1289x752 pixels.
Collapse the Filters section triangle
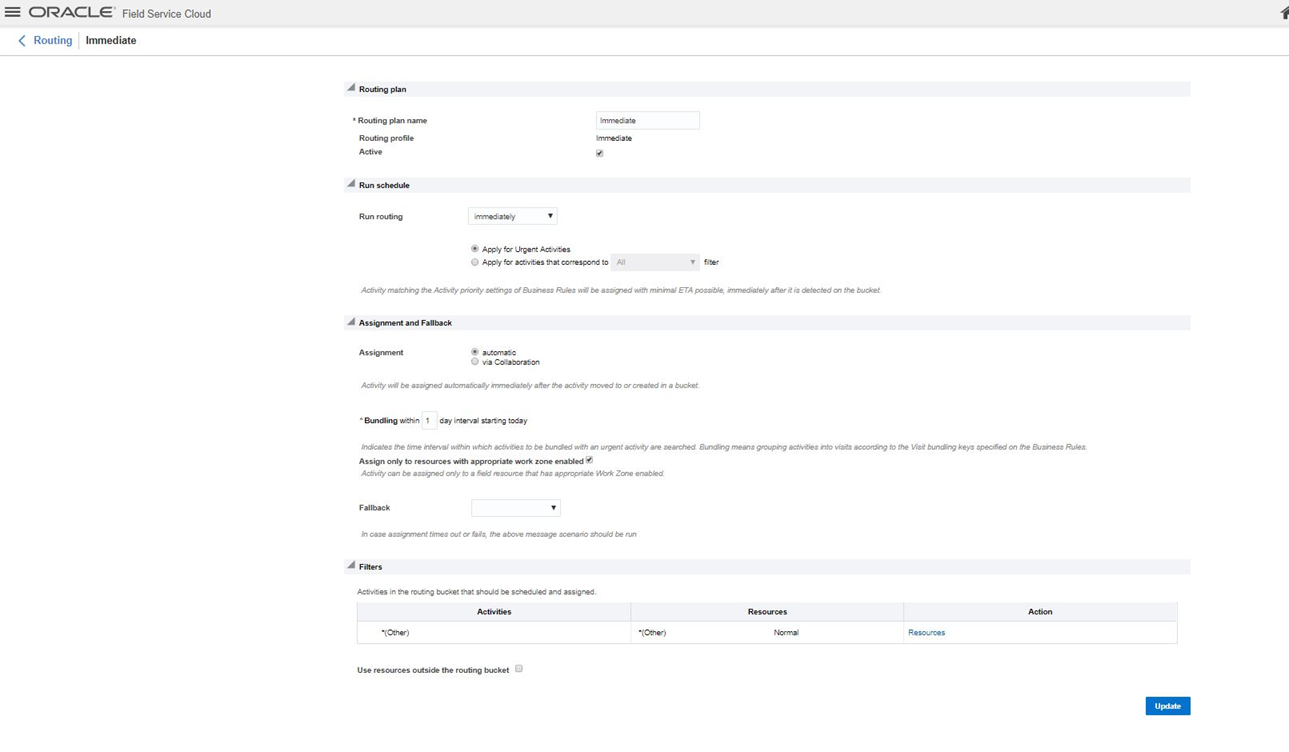coord(351,566)
